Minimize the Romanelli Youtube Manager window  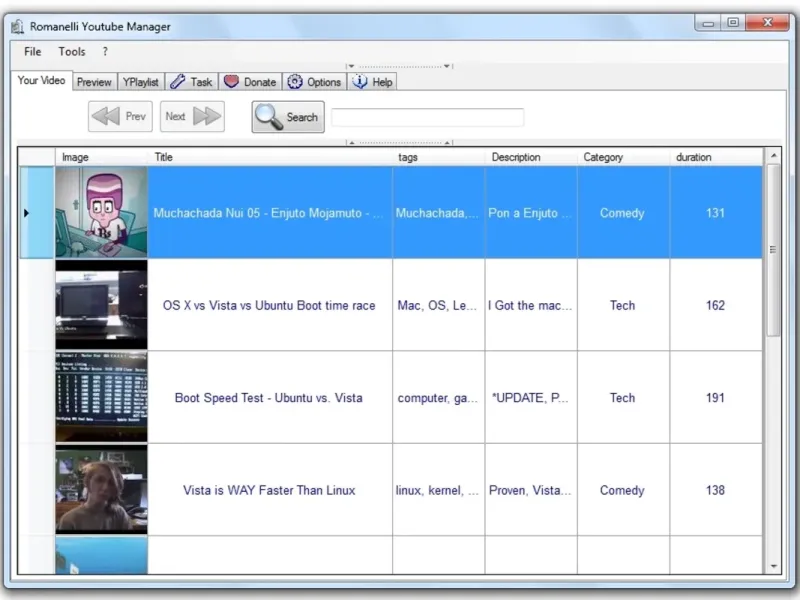coord(708,23)
